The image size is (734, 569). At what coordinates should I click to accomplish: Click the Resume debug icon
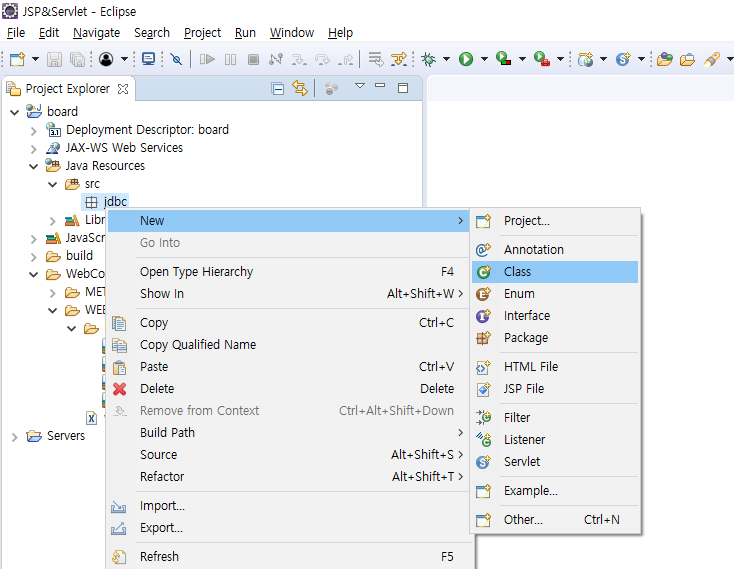pyautogui.click(x=207, y=59)
